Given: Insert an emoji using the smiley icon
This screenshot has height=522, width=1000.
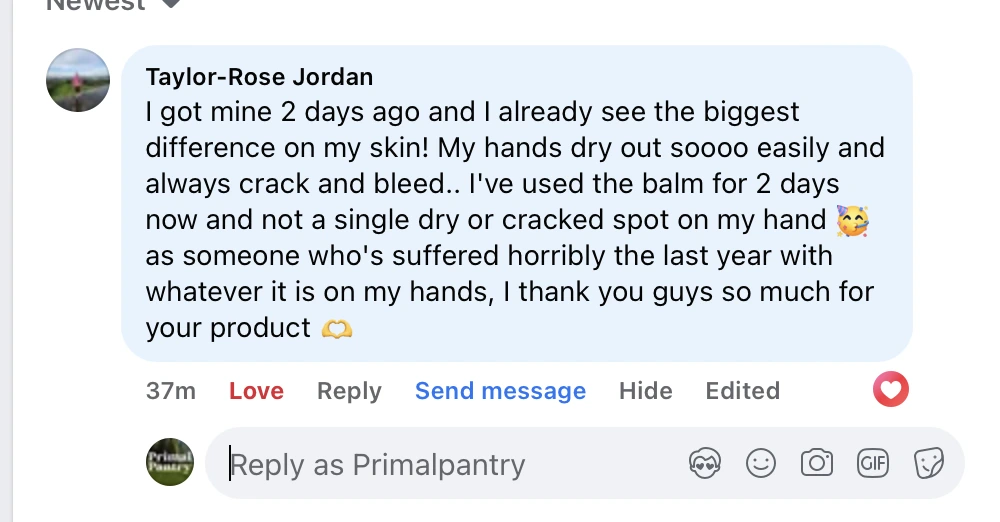Looking at the screenshot, I should click(761, 463).
